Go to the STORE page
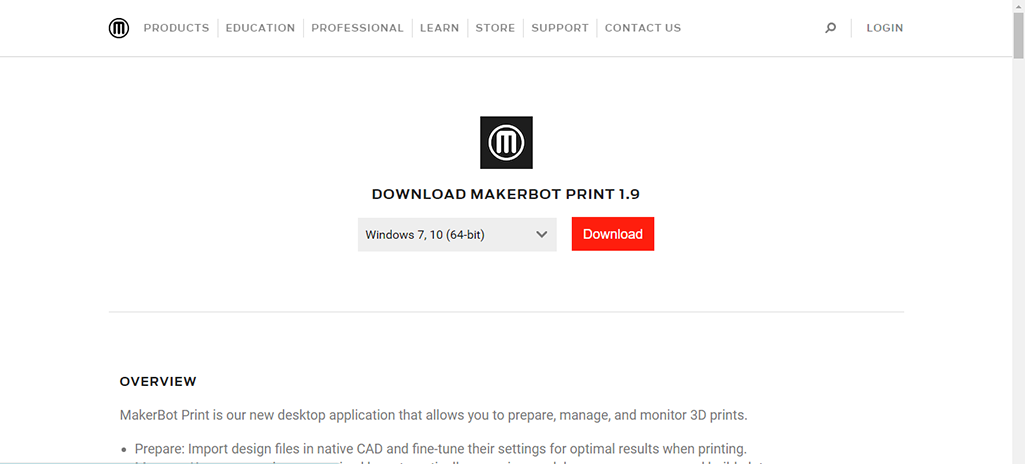This screenshot has height=464, width=1025. pyautogui.click(x=495, y=28)
